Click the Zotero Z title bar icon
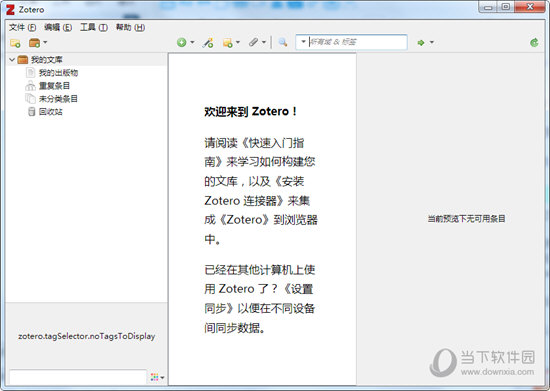Viewport: 550px width, 391px height. coord(11,10)
